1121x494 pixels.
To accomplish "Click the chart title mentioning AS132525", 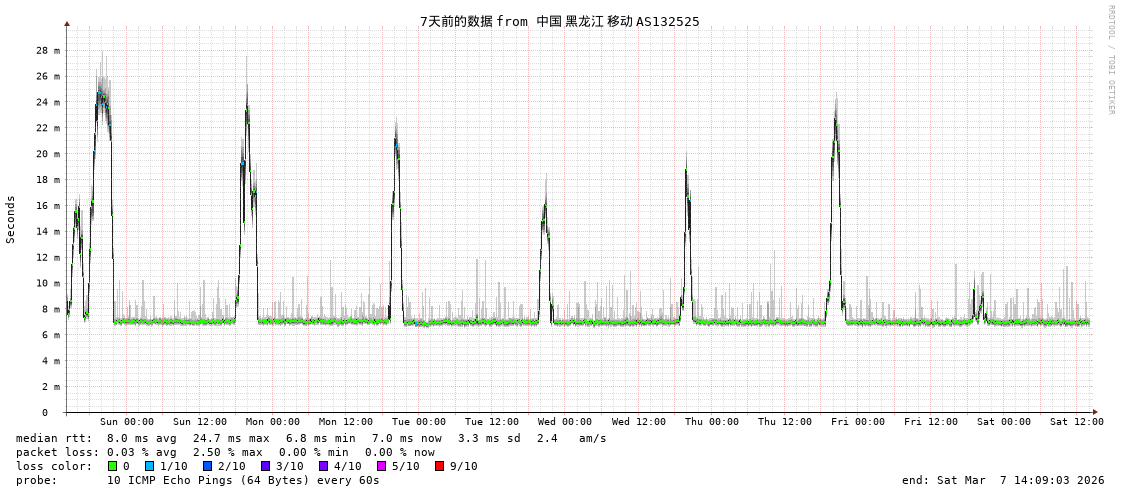I will (560, 21).
